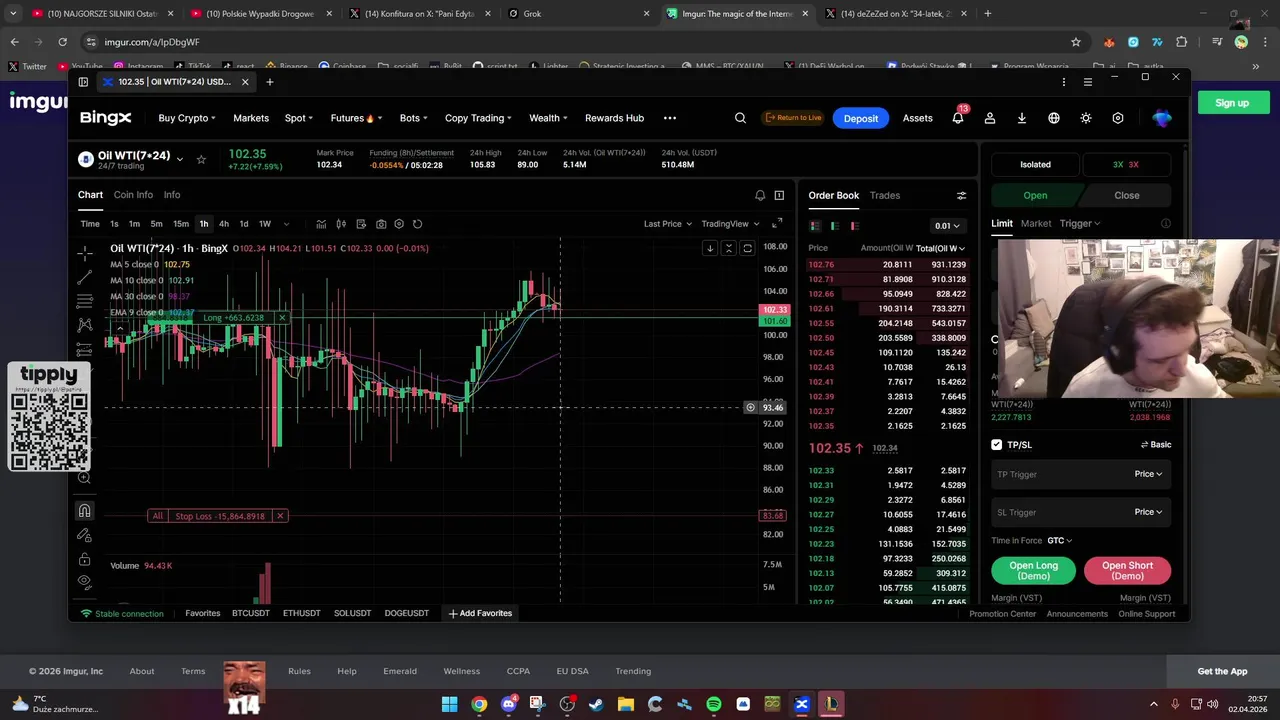The height and width of the screenshot is (720, 1280).
Task: Open Time in Force GTC dropdown
Action: (1060, 541)
